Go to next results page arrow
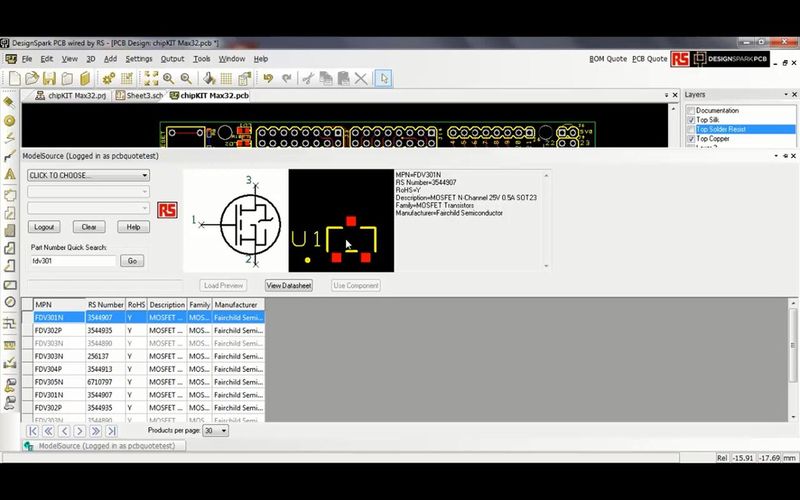800x500 pixels. (80, 431)
